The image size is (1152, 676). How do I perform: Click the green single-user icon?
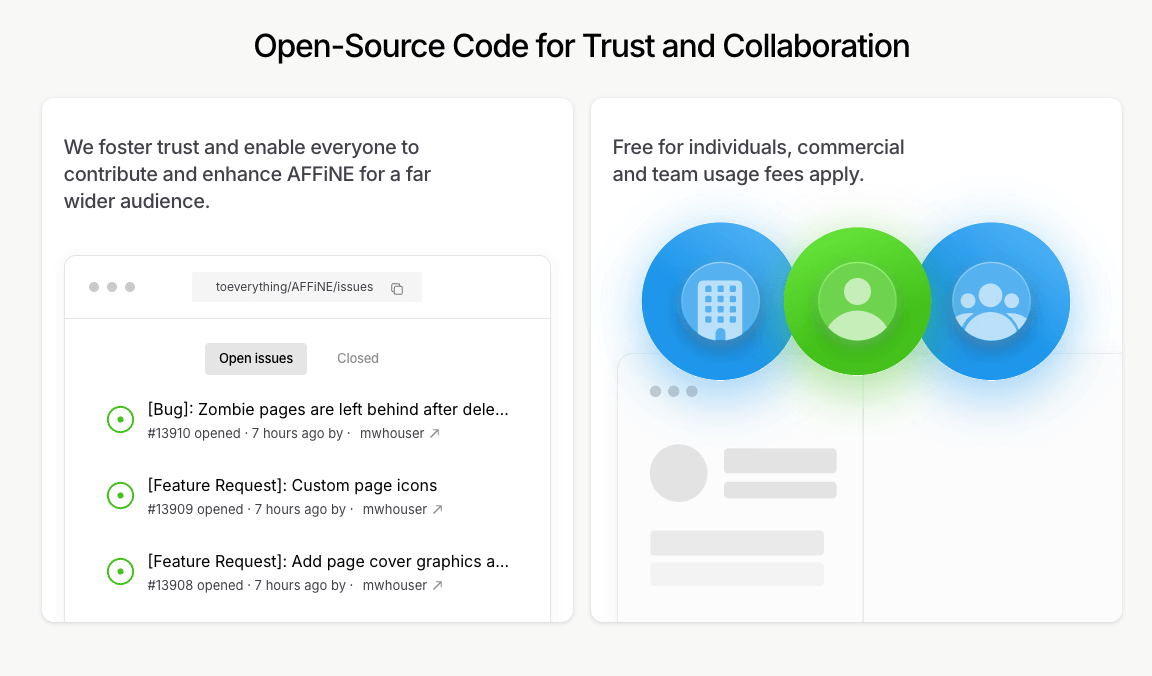click(x=857, y=301)
